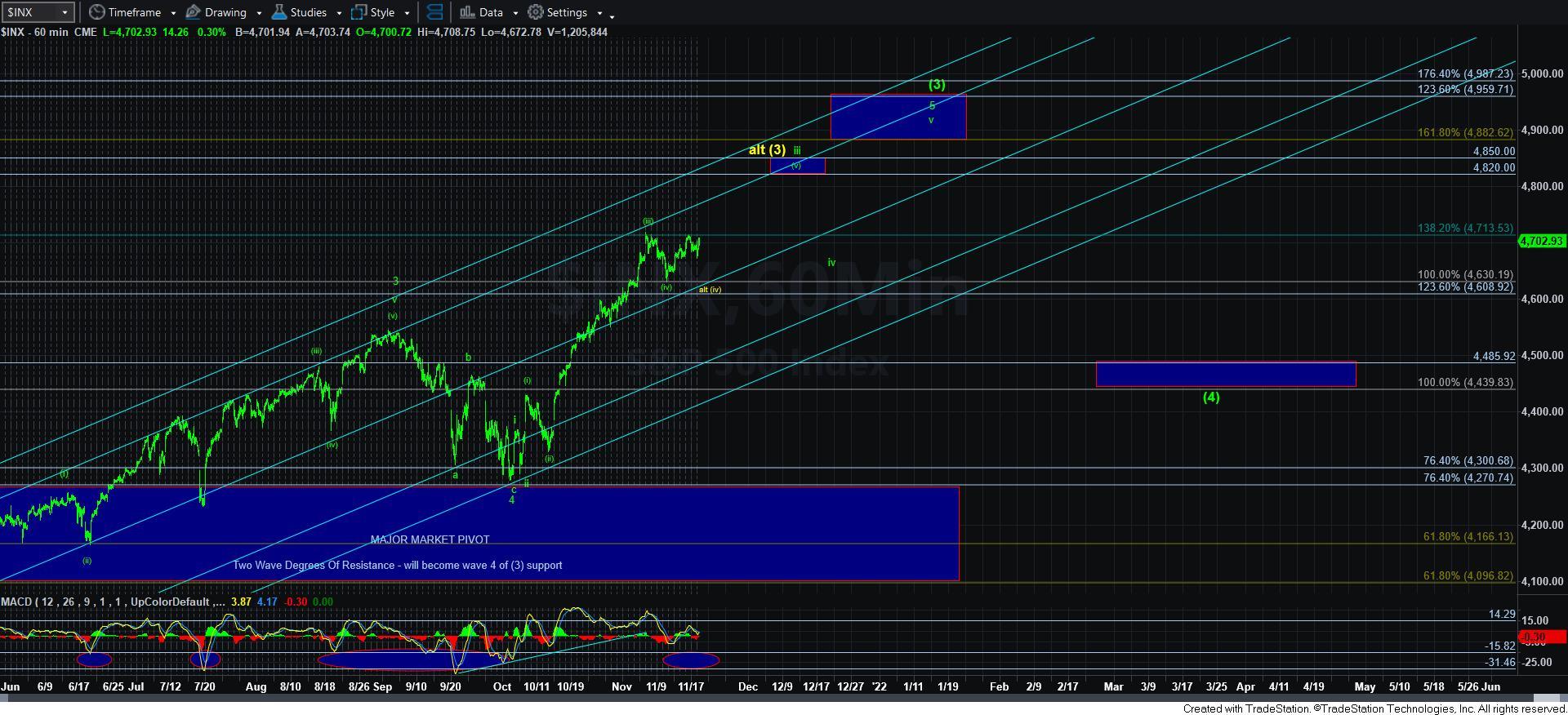
Task: Select the MACD ellipse near 7/20
Action: pos(205,659)
